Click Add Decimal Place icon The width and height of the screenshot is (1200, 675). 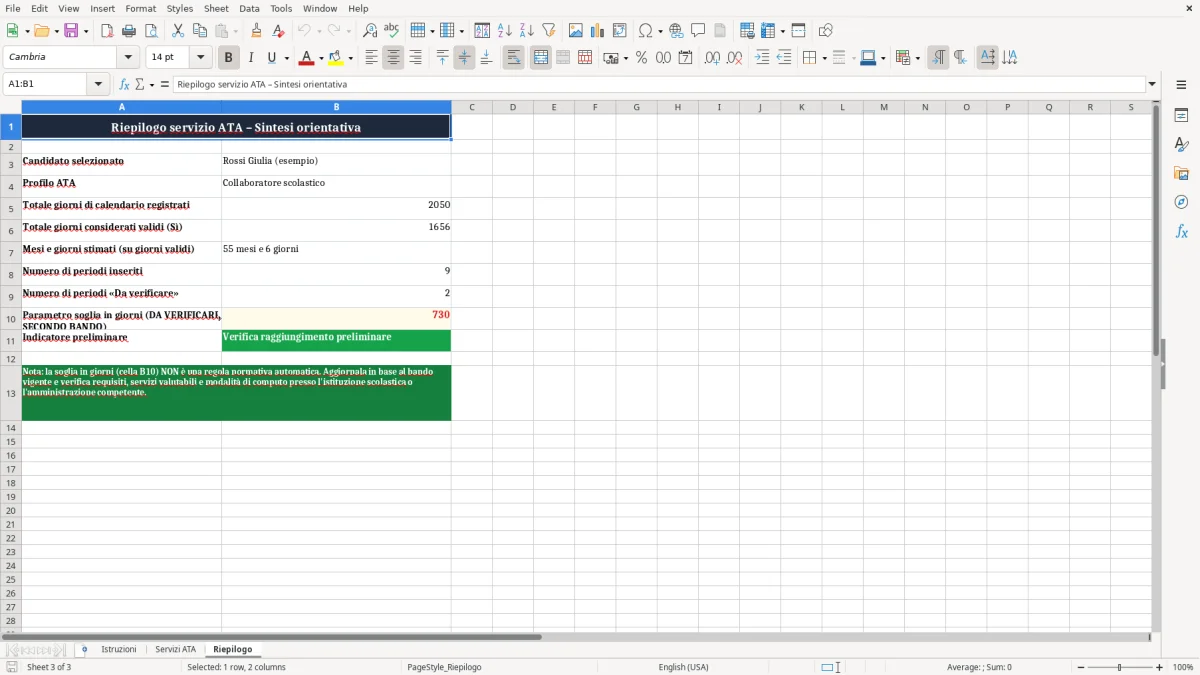pyautogui.click(x=713, y=58)
